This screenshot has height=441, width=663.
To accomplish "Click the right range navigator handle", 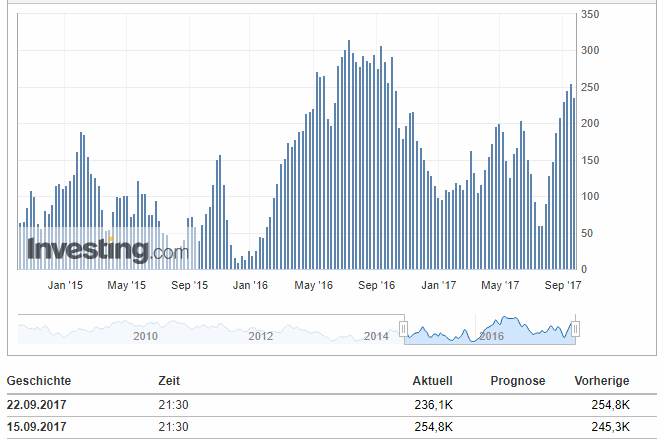I will click(x=576, y=328).
